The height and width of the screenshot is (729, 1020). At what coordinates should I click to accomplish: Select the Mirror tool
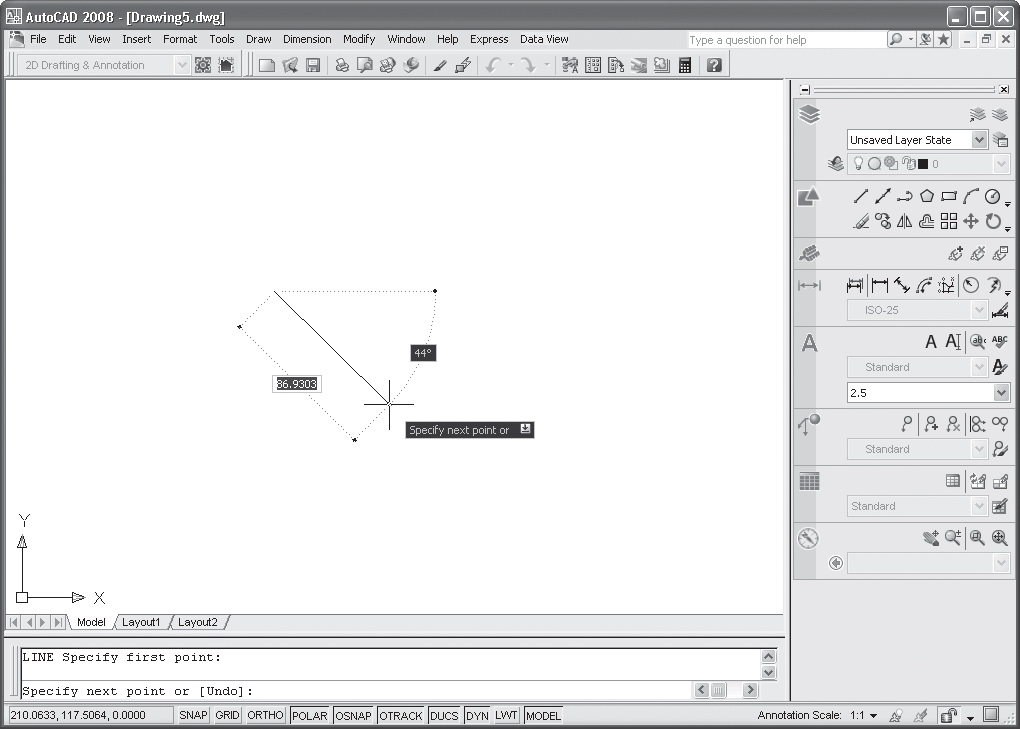(905, 222)
